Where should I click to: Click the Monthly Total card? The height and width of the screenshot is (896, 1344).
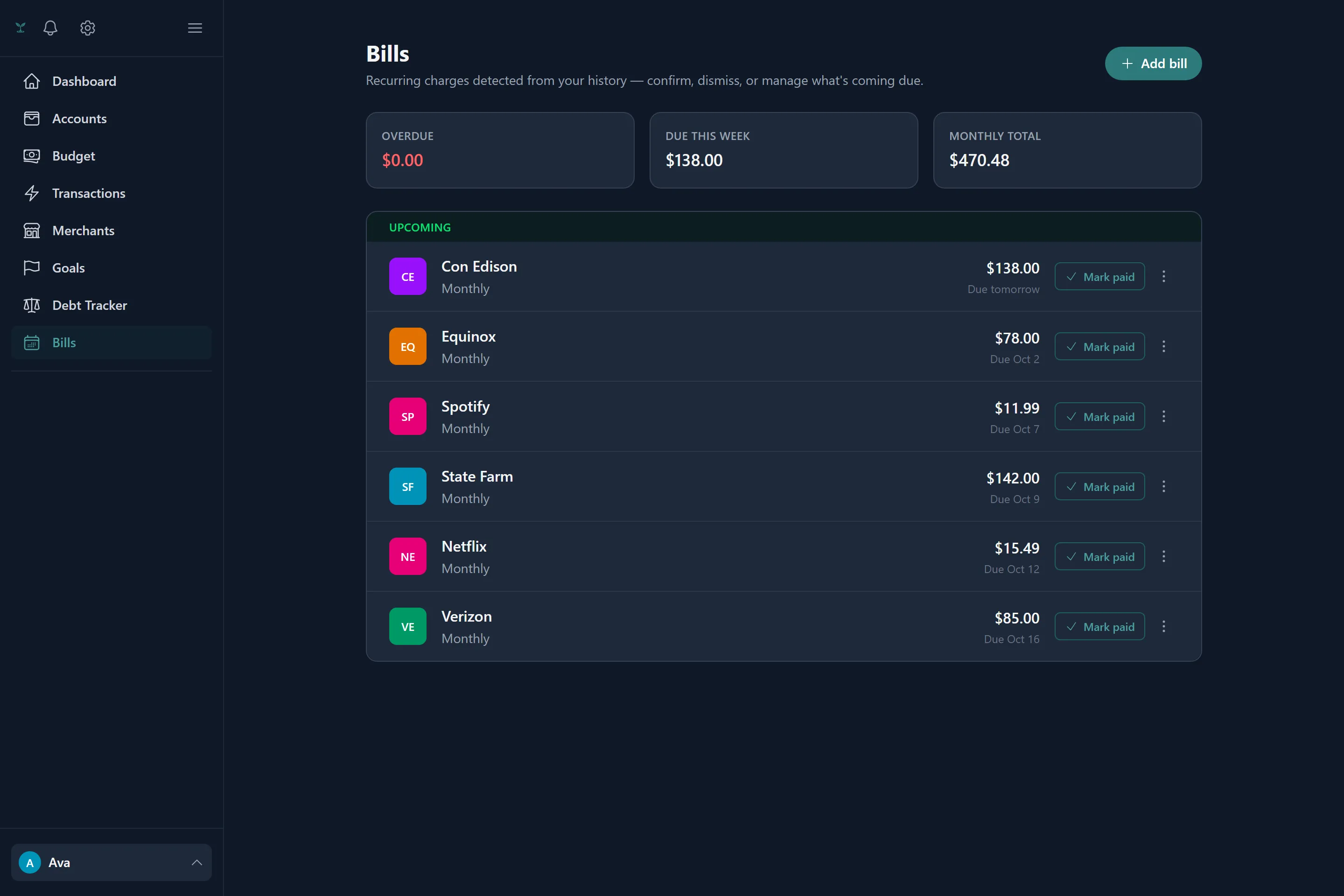[x=1067, y=150]
